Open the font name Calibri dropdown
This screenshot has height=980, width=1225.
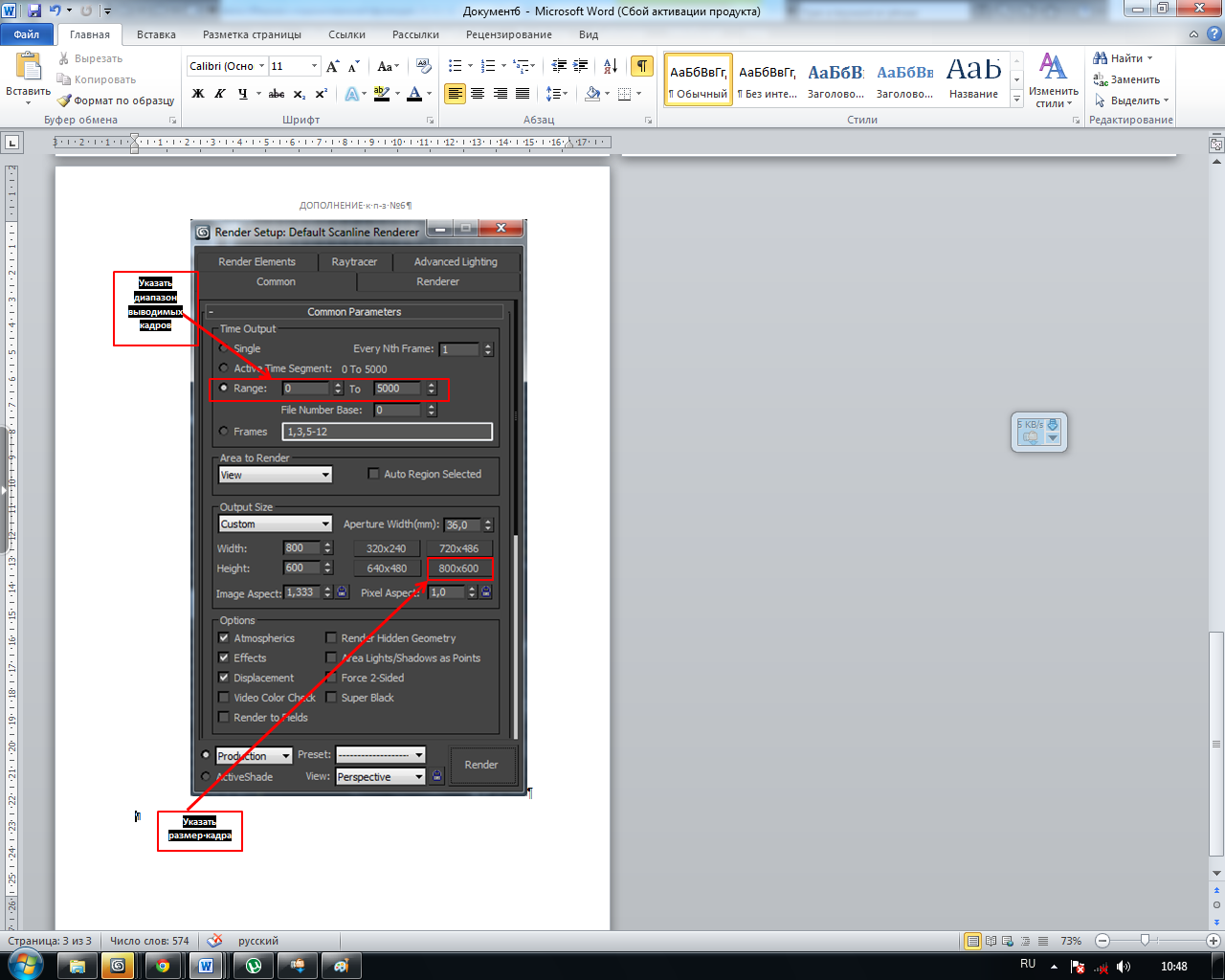262,66
